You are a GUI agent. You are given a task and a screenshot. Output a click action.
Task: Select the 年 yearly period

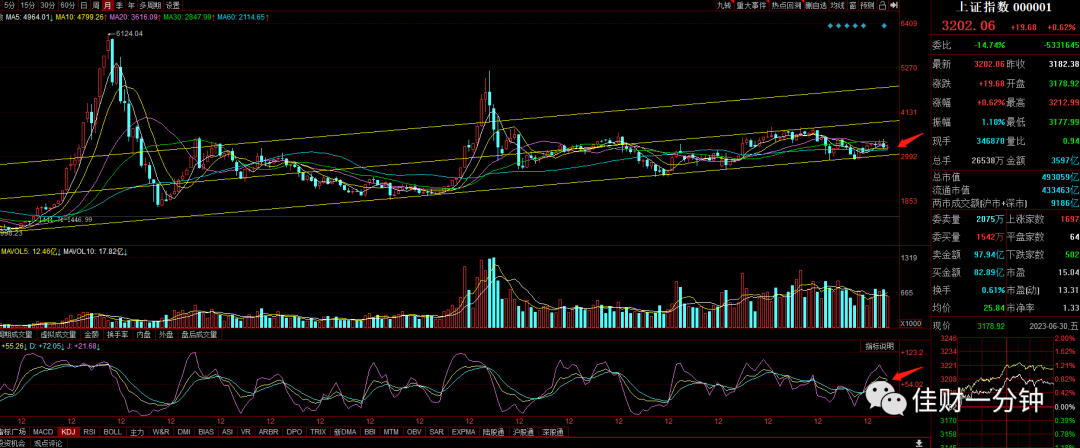131,5
